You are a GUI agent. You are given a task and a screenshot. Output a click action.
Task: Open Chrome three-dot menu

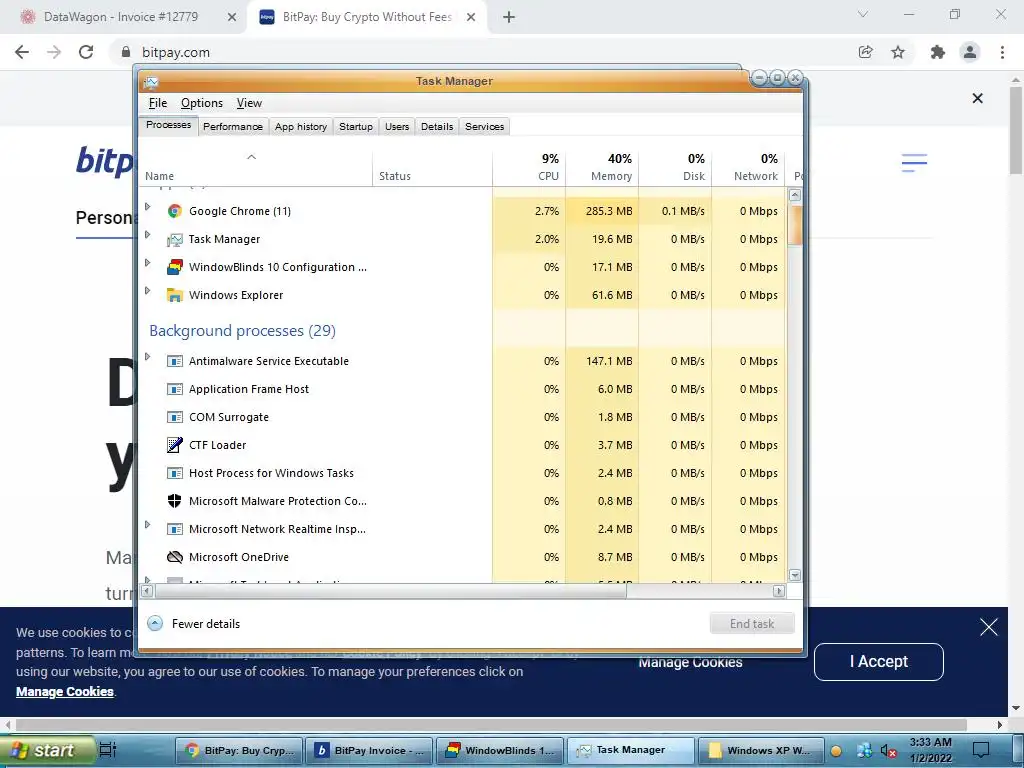pyautogui.click(x=1002, y=52)
